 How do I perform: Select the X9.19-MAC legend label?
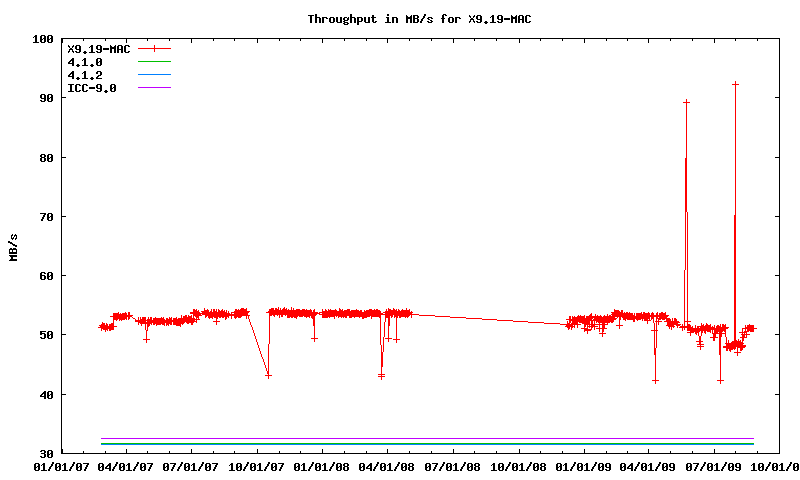[x=98, y=48]
